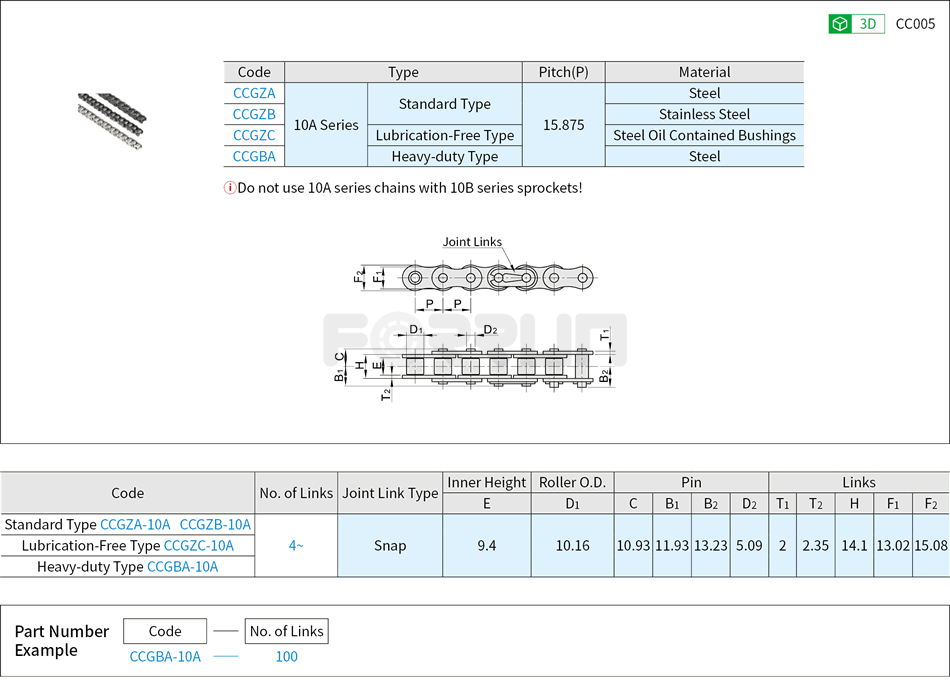Click CCGBA-10A in part number example
Image resolution: width=950 pixels, height=680 pixels.
tap(165, 656)
